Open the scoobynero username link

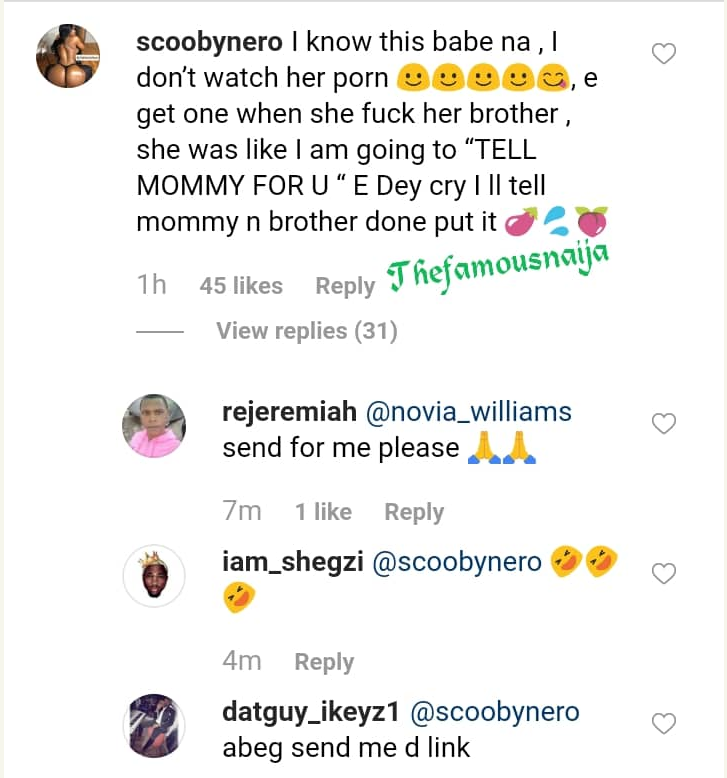(x=210, y=44)
